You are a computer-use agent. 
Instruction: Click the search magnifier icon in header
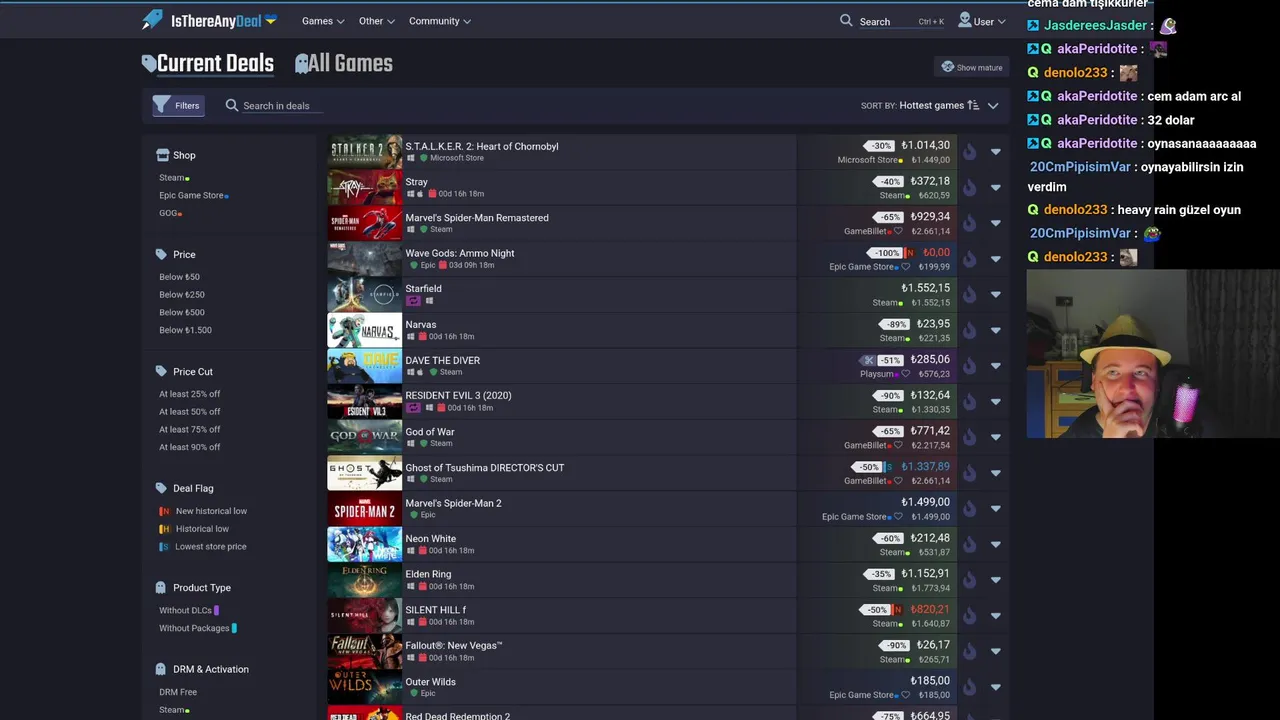846,20
